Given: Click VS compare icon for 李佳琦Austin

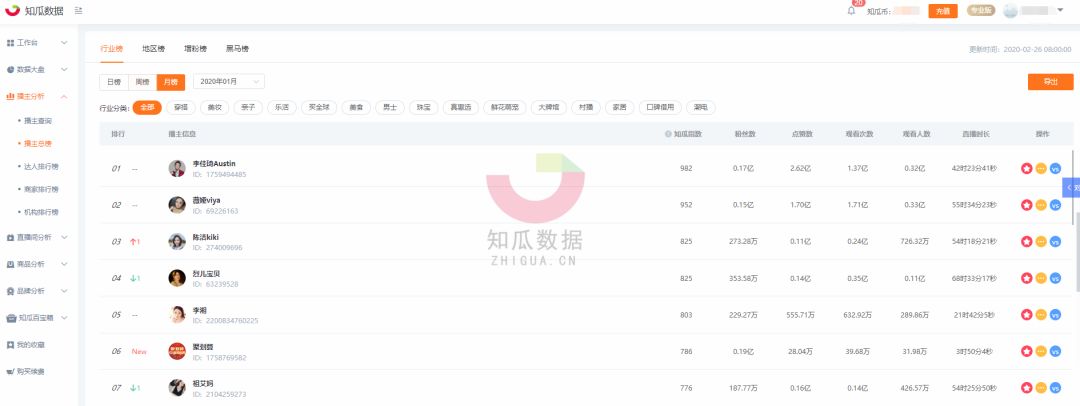Looking at the screenshot, I should tap(1055, 168).
